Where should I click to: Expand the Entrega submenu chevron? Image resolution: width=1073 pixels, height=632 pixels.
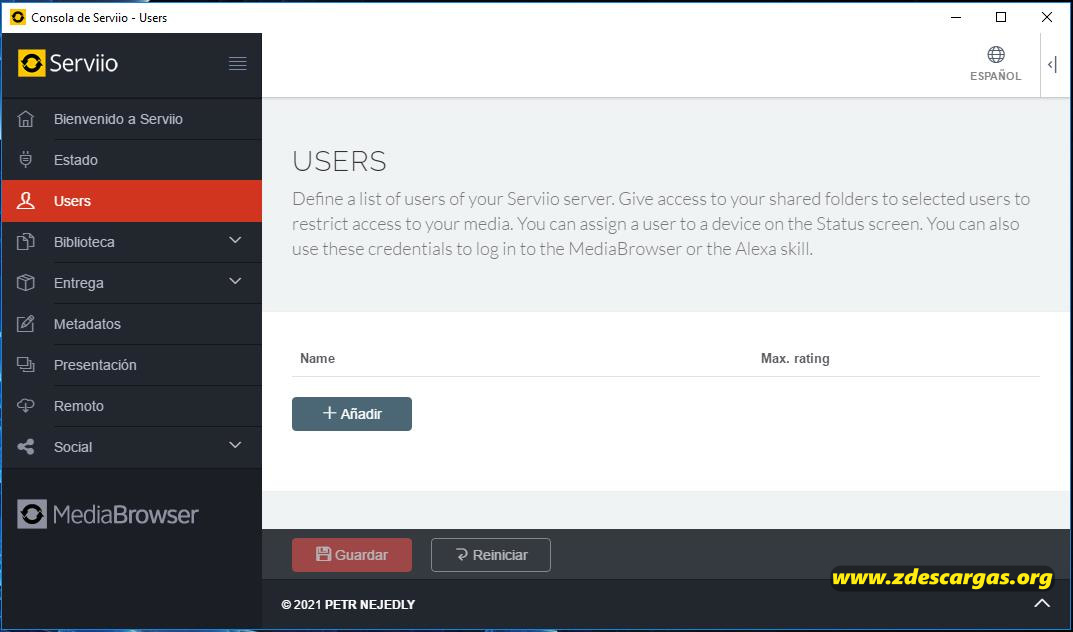[x=235, y=281]
